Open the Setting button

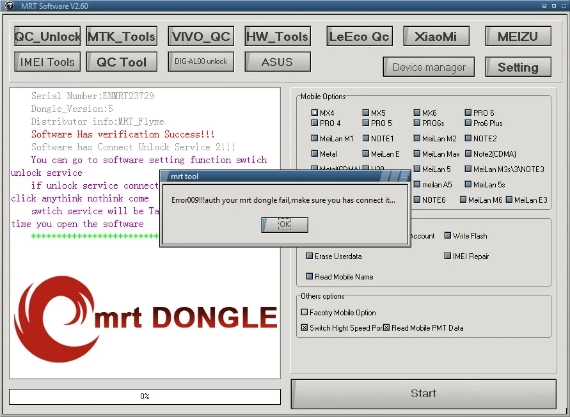coord(518,67)
